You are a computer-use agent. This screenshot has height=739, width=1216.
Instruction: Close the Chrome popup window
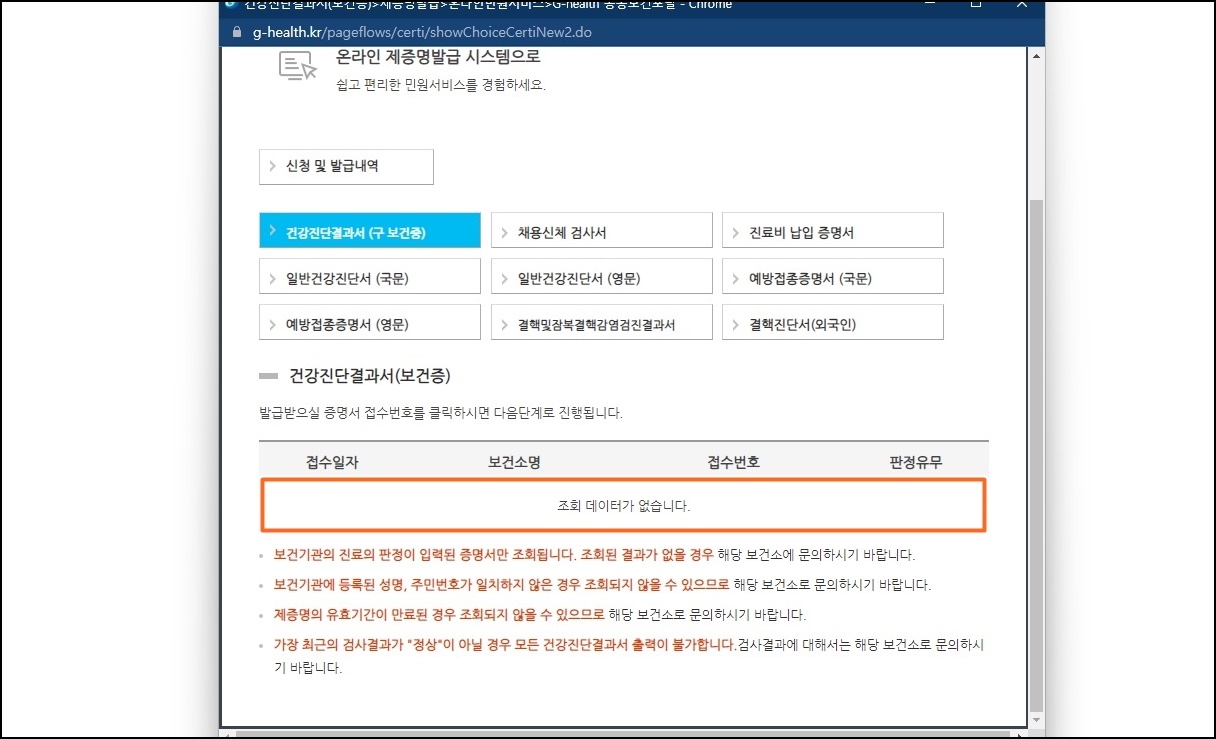click(x=1022, y=4)
